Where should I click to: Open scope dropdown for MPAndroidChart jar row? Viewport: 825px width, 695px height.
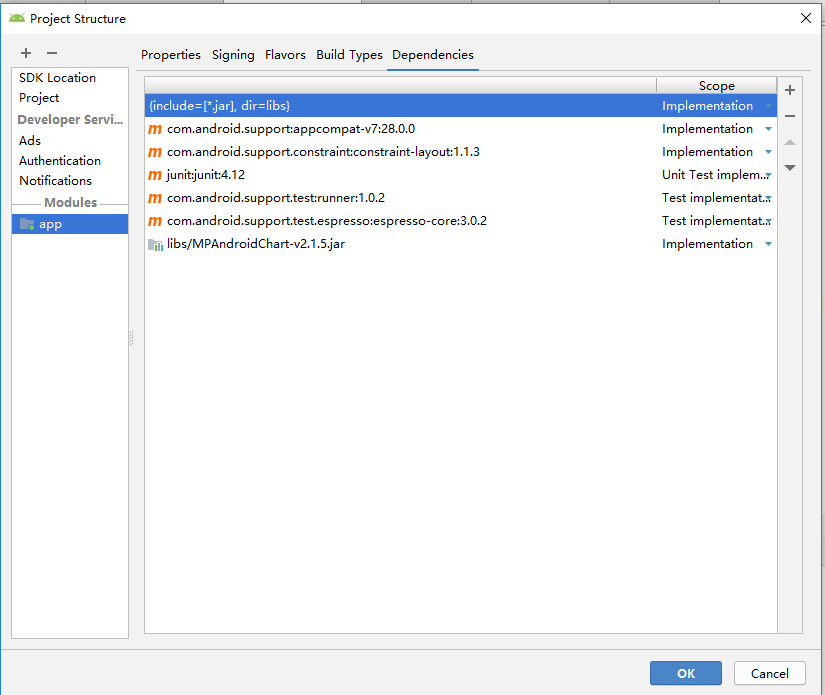click(x=768, y=245)
